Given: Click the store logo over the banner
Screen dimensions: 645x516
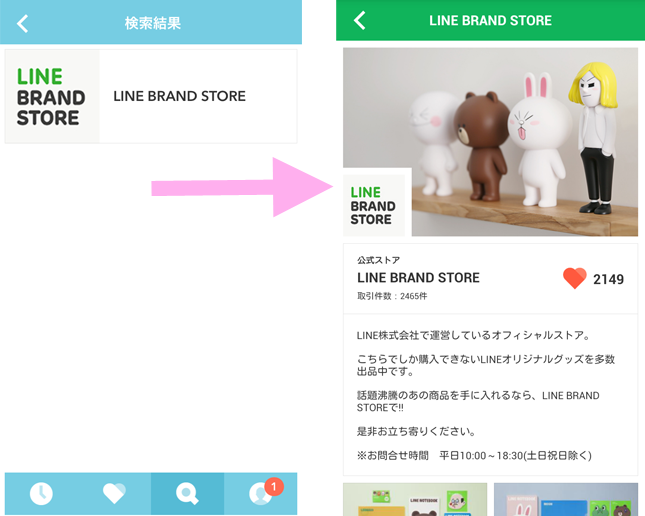Looking at the screenshot, I should (x=374, y=205).
